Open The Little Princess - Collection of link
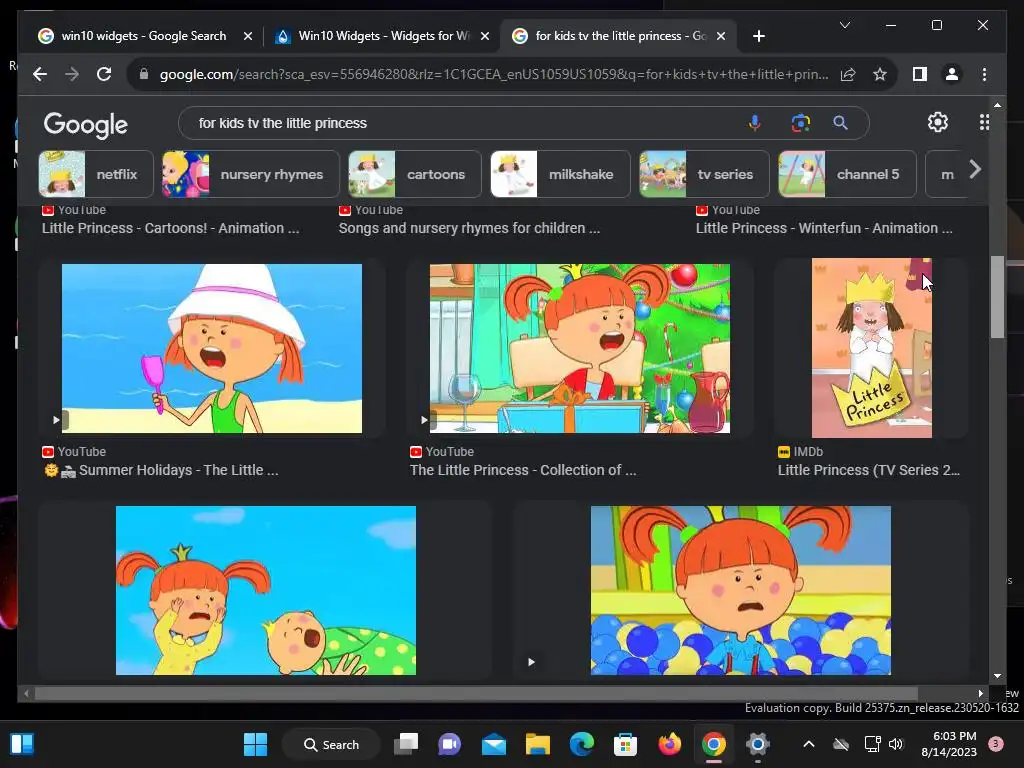 522,470
